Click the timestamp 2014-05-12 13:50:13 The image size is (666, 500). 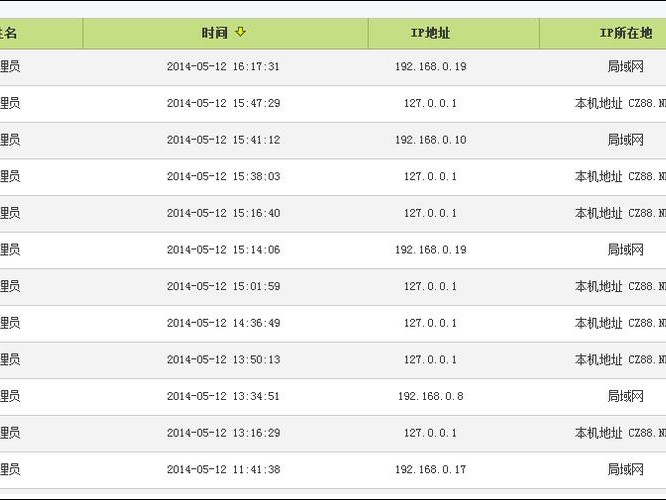[223, 359]
